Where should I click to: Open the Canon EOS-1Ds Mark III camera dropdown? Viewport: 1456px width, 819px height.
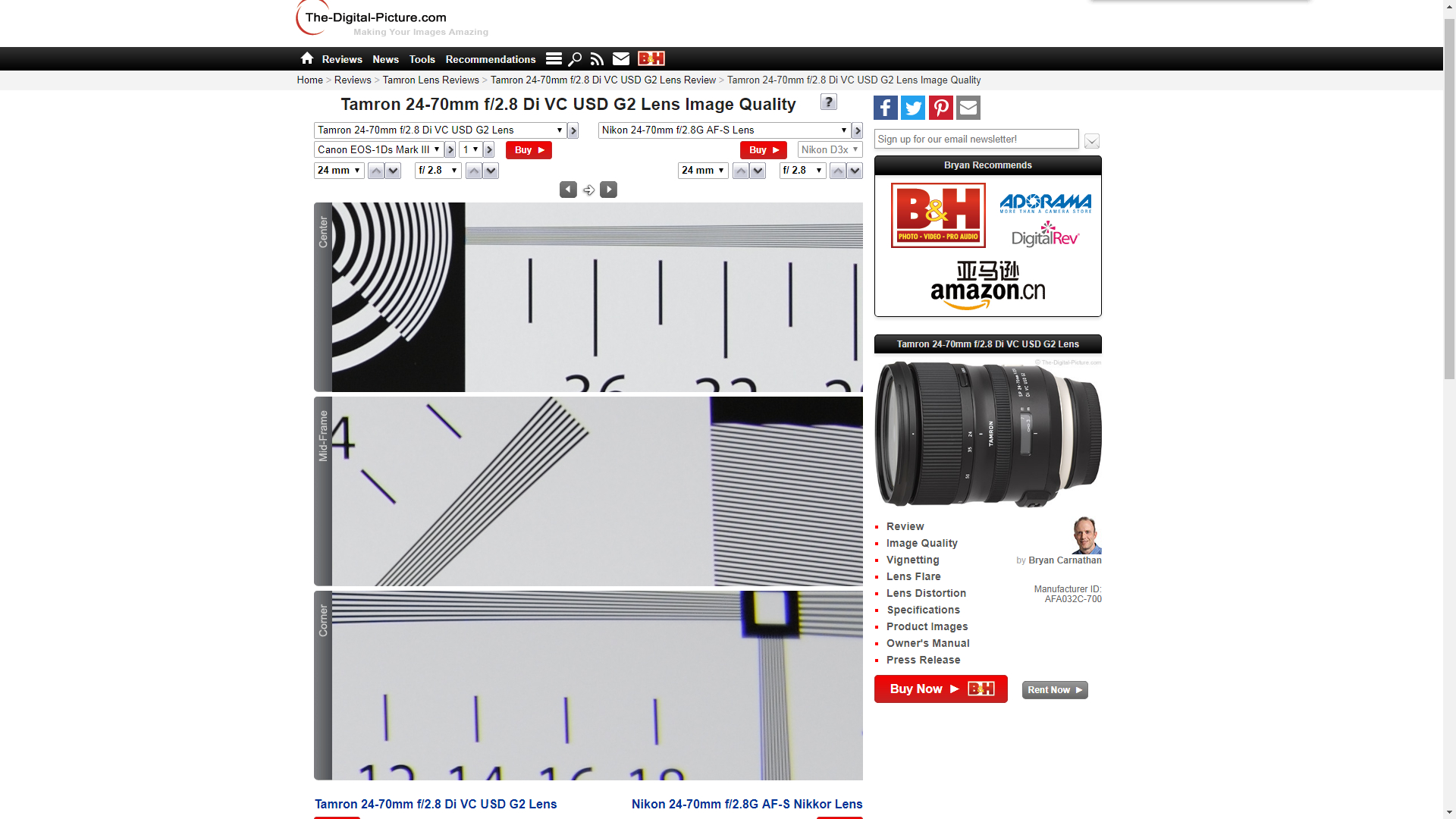coord(378,150)
